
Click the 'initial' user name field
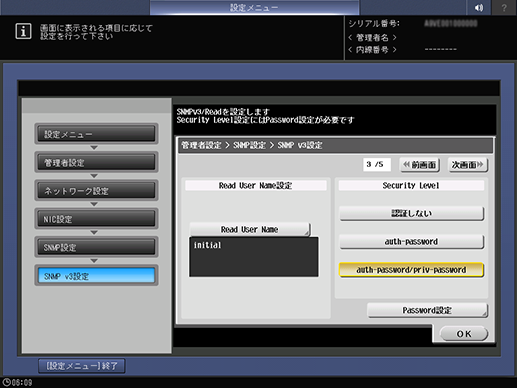(x=254, y=257)
